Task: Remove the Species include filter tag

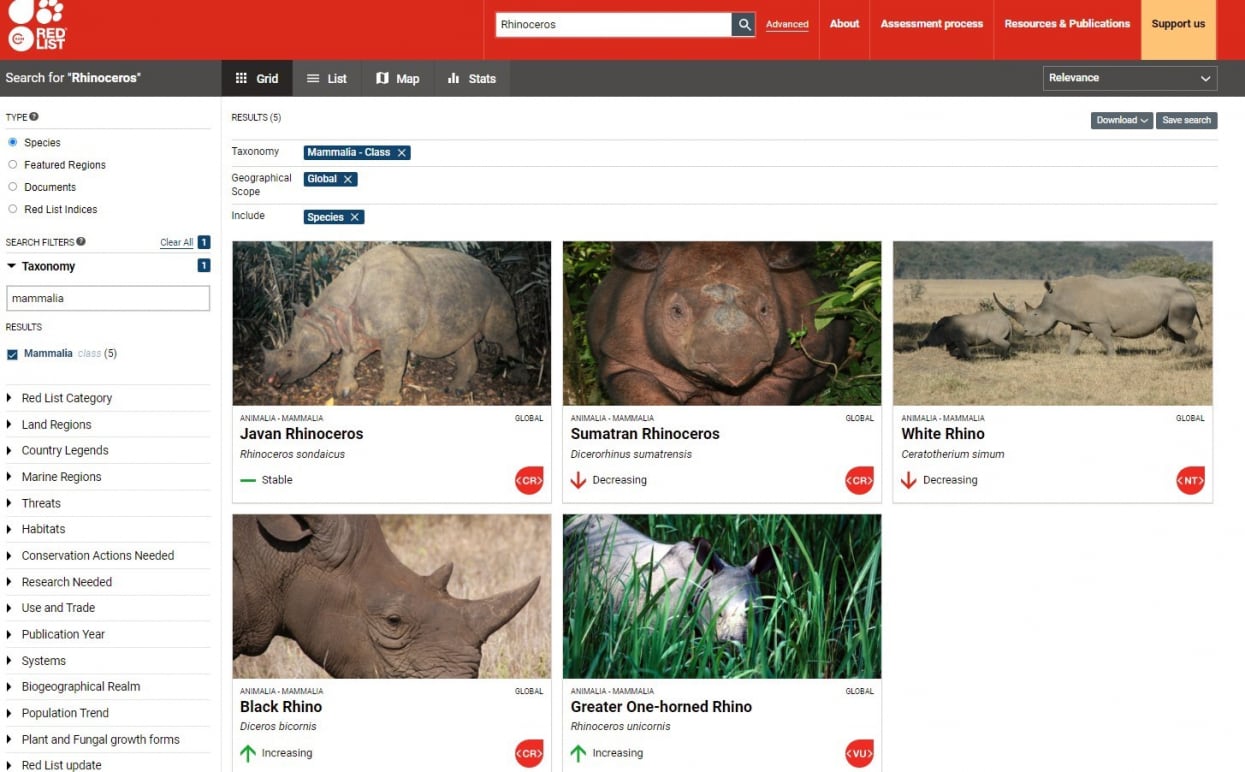Action: click(x=355, y=217)
